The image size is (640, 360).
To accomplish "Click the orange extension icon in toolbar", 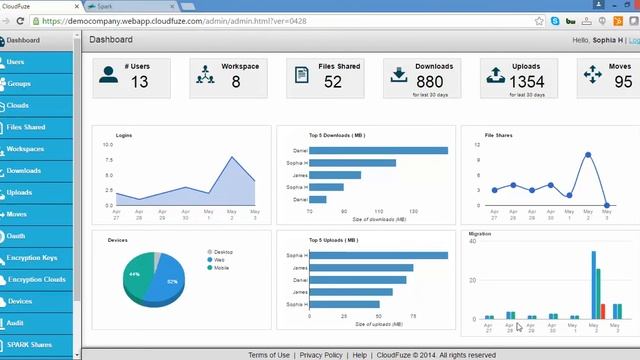I will [618, 21].
